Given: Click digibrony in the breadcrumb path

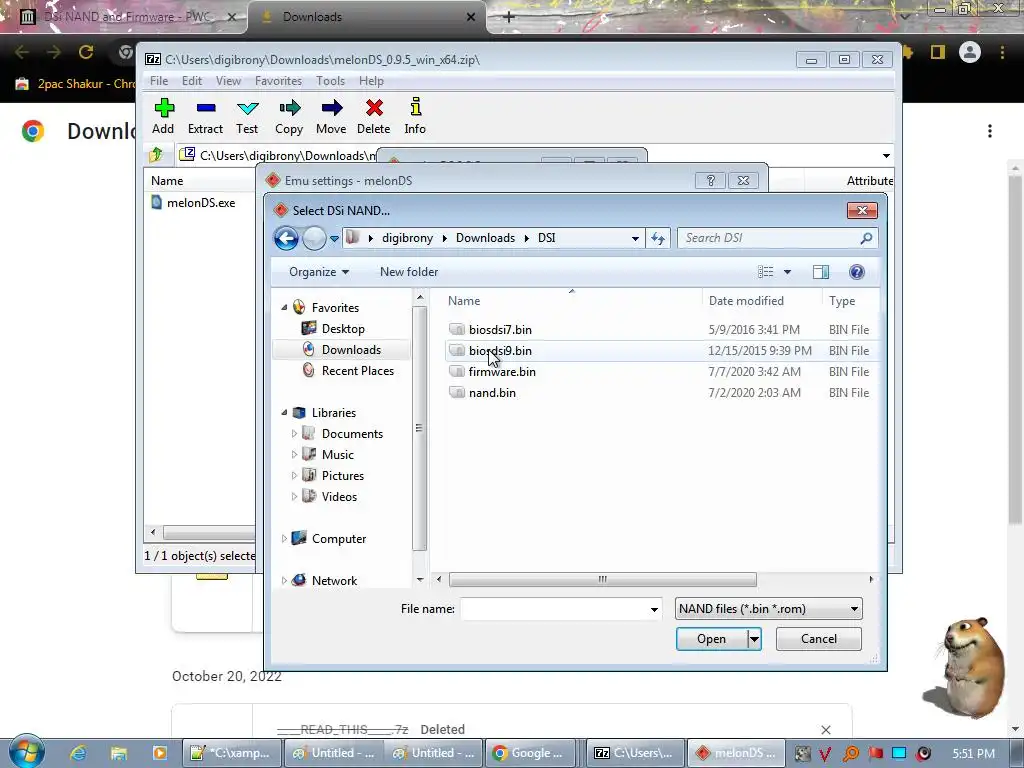Looking at the screenshot, I should pos(407,238).
